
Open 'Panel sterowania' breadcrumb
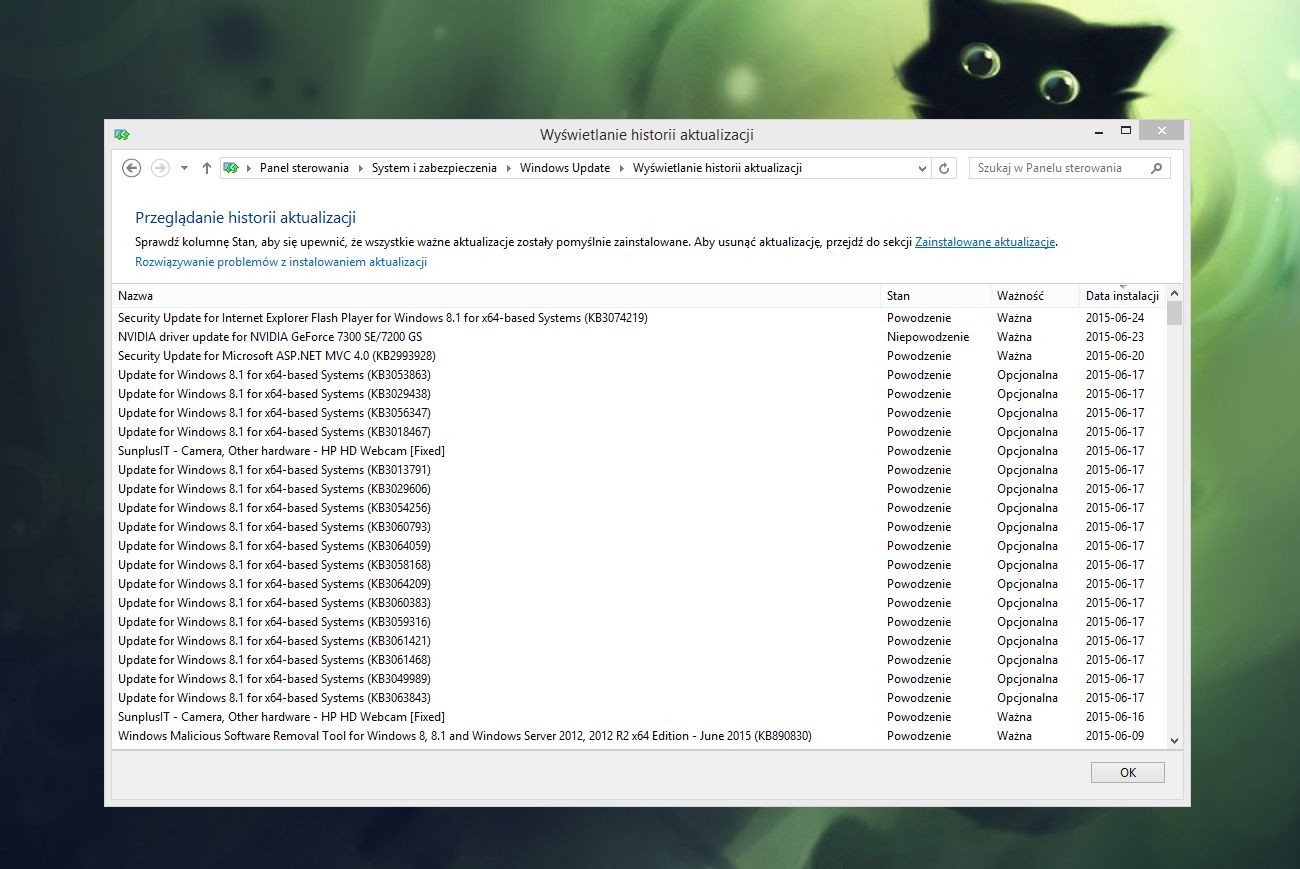click(x=304, y=168)
